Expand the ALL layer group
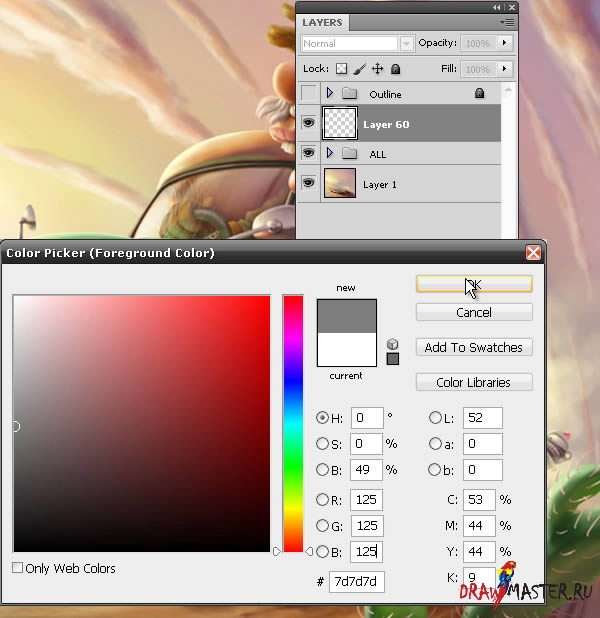This screenshot has width=600, height=618. pos(330,153)
